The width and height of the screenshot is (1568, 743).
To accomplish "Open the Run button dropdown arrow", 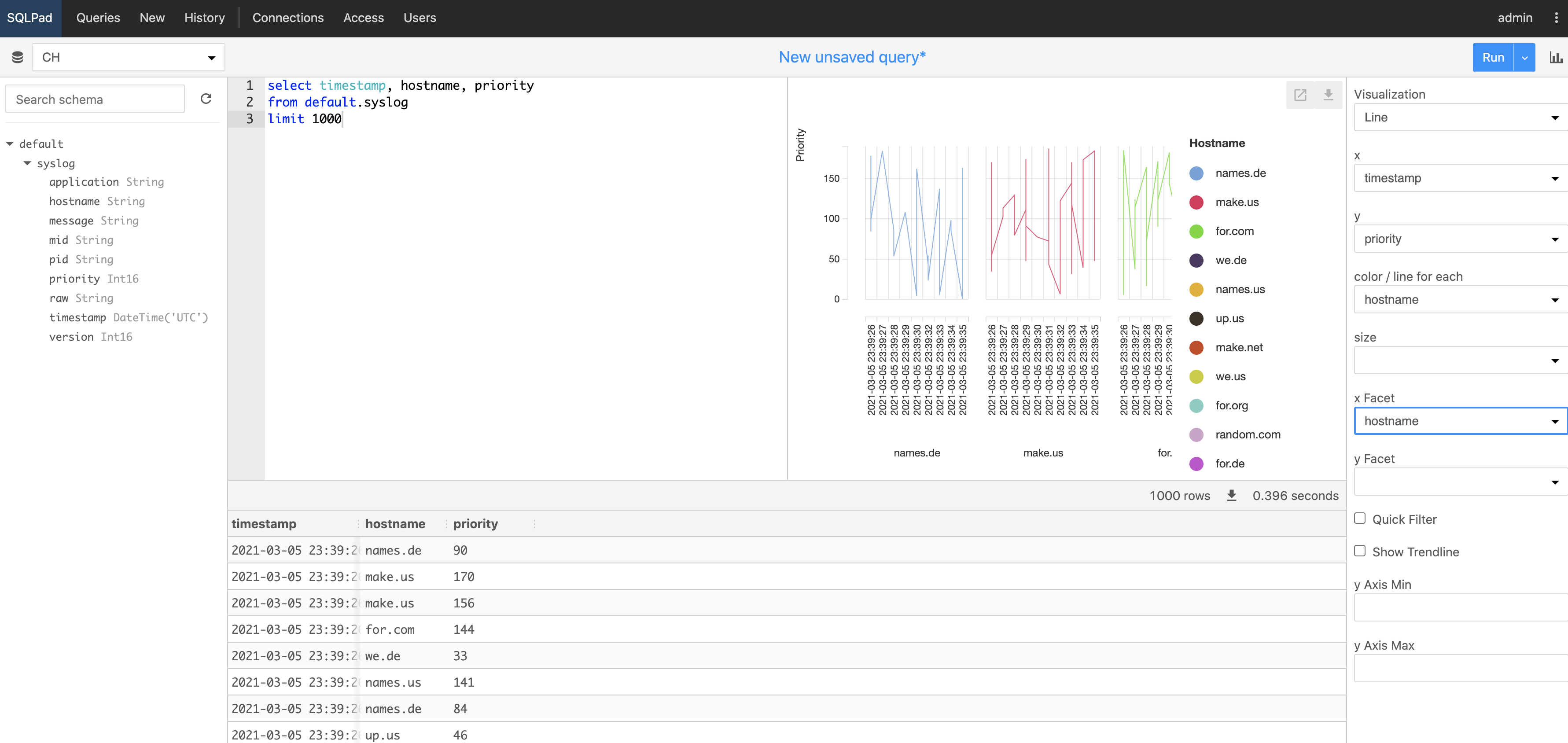I will coord(1524,57).
